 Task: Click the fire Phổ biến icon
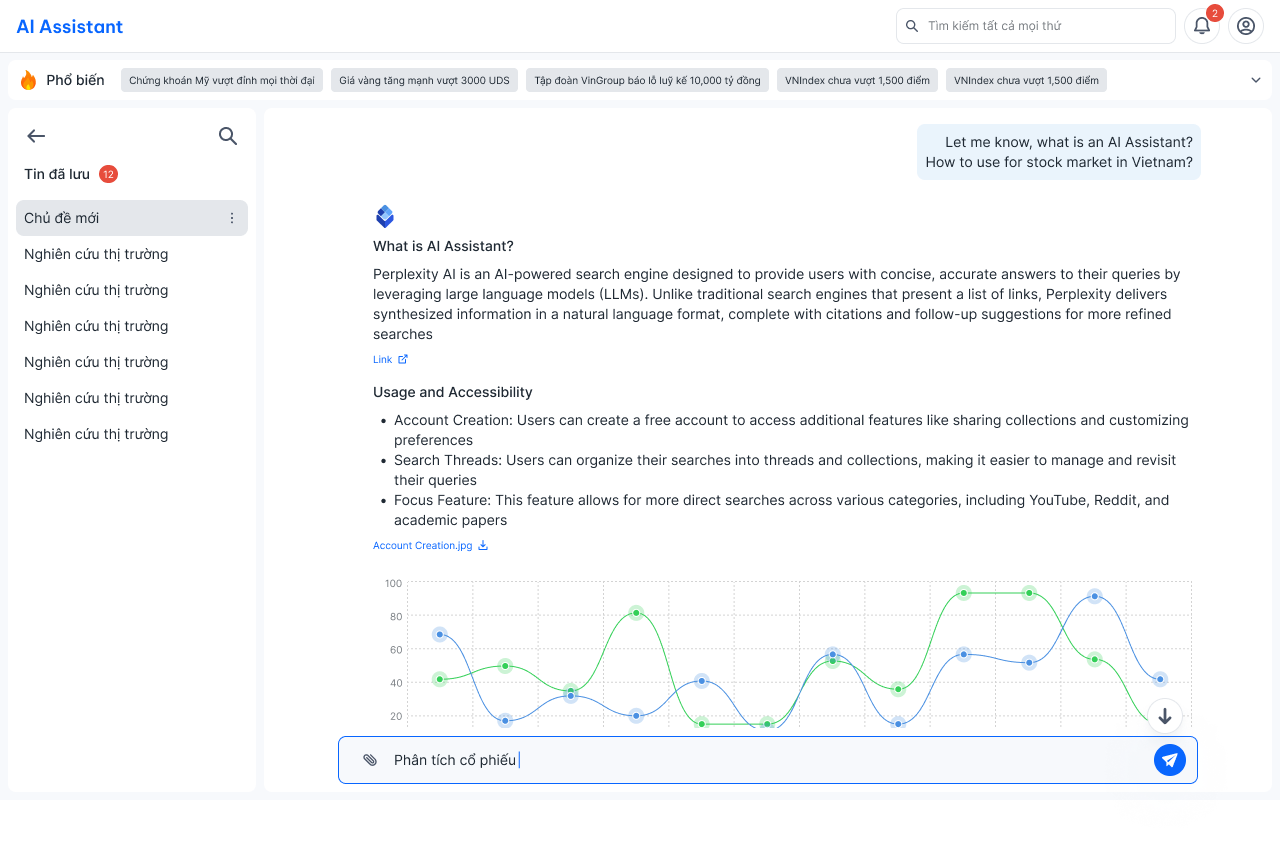(28, 80)
